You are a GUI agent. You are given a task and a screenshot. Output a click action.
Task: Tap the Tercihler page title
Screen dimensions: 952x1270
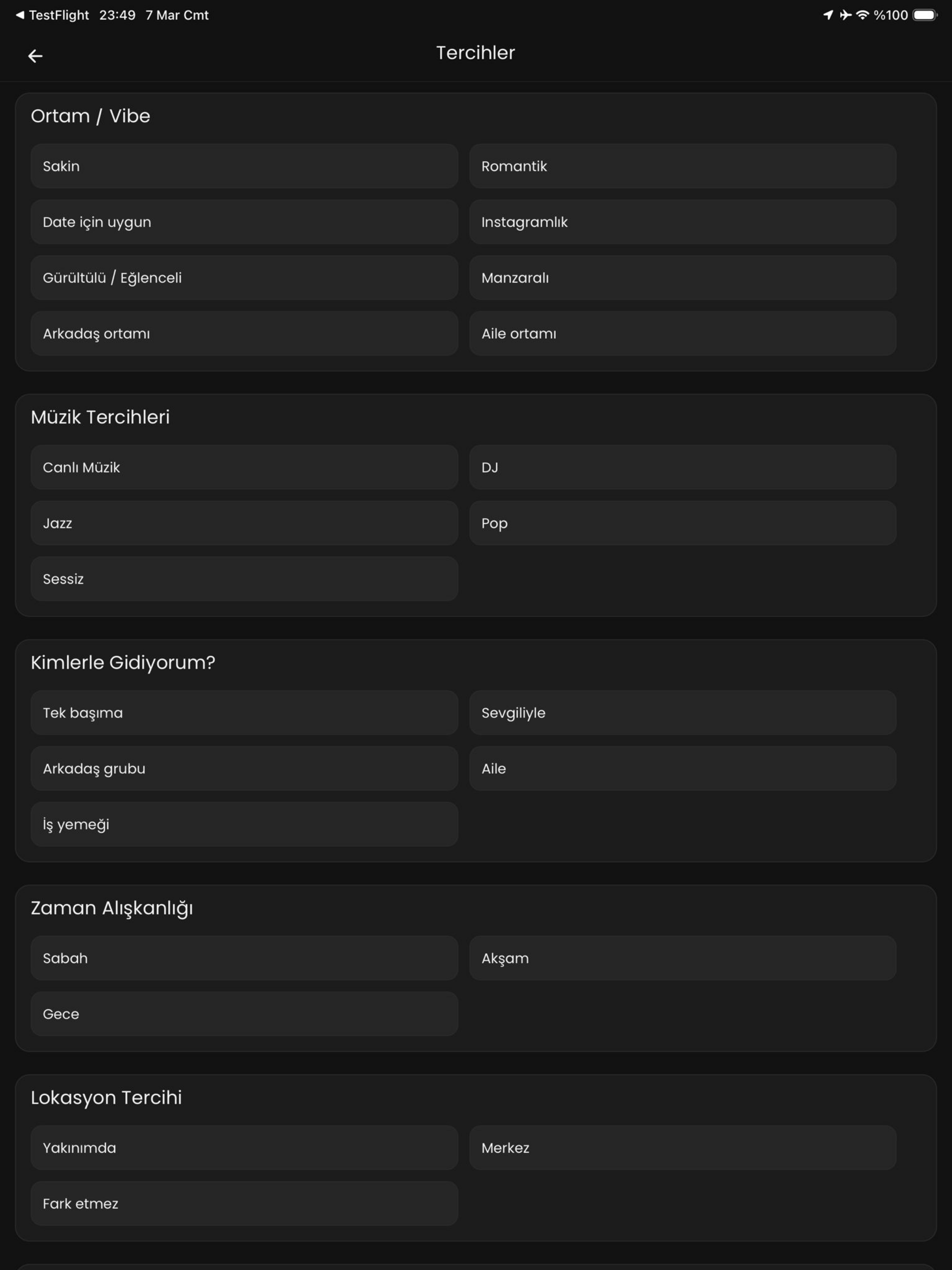pos(476,53)
